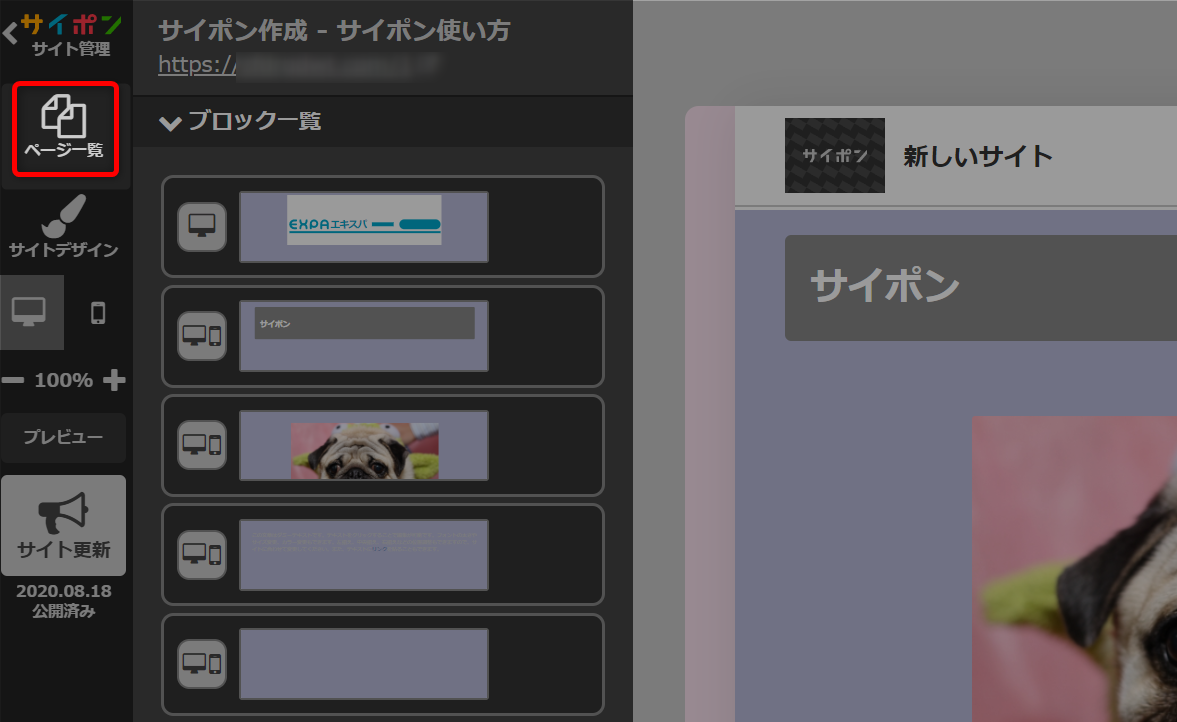This screenshot has height=722, width=1177.
Task: Toggle the device icon on the text paragraph block
Action: 202,555
